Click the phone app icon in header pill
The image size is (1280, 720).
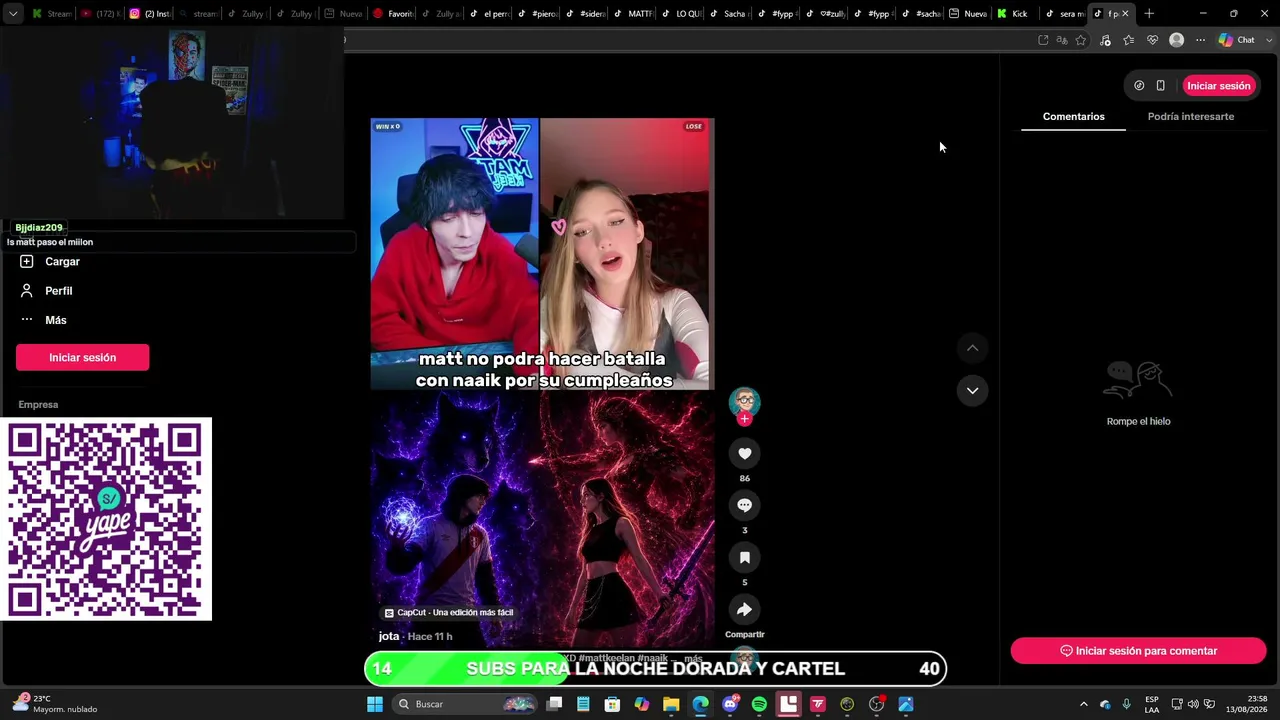(x=1160, y=86)
